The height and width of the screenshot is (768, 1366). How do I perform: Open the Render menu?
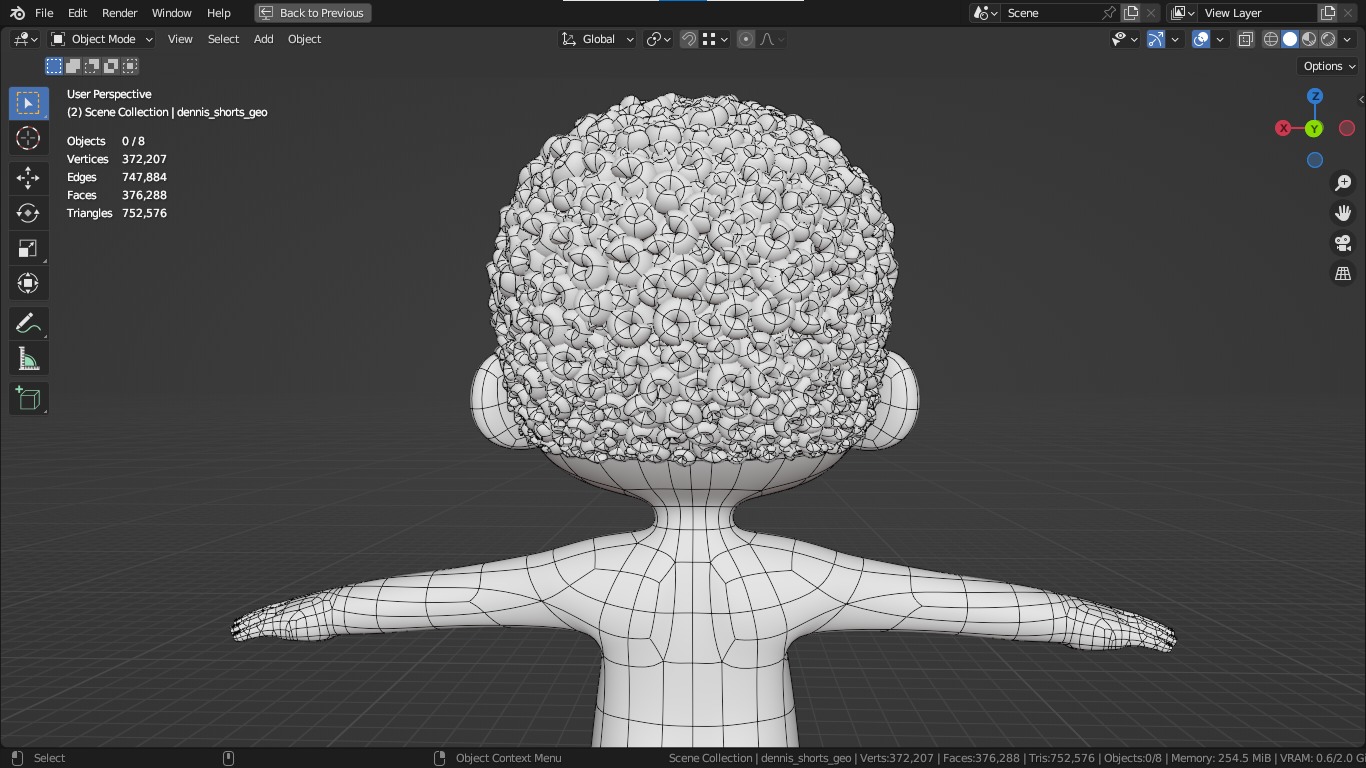click(x=120, y=13)
